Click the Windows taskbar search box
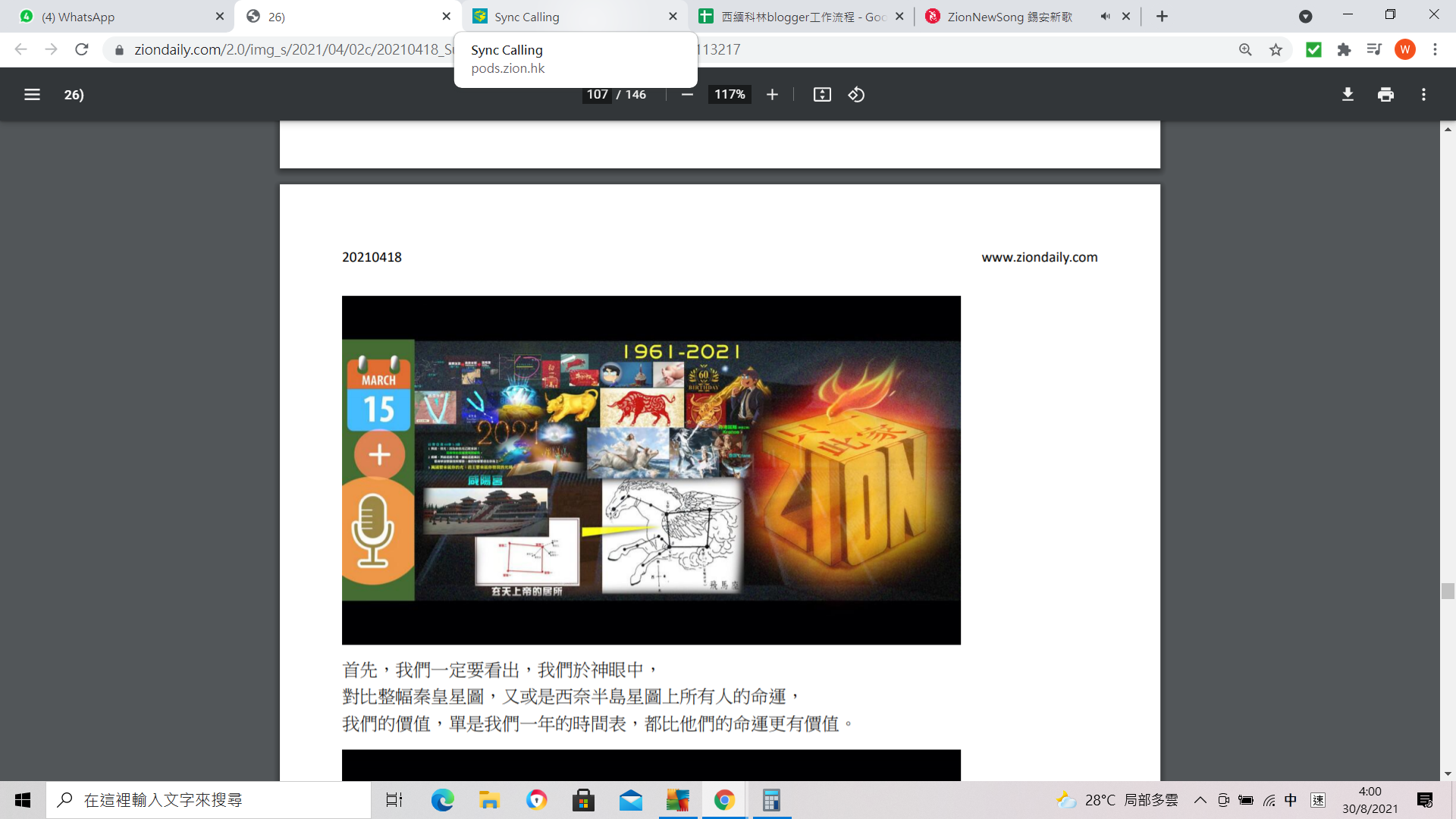Screen dimensions: 1456x819 [209, 800]
